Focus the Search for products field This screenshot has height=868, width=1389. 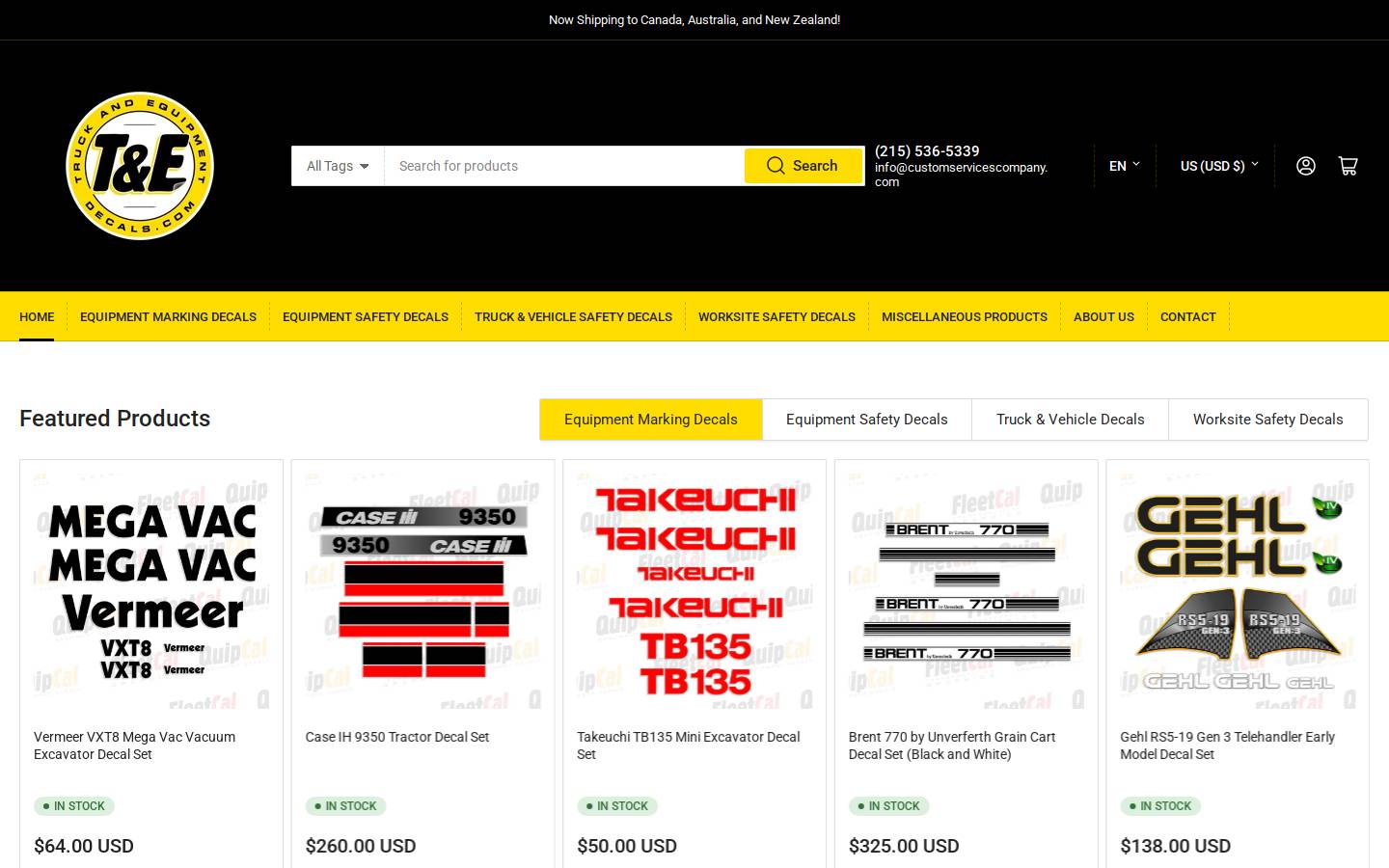(564, 166)
